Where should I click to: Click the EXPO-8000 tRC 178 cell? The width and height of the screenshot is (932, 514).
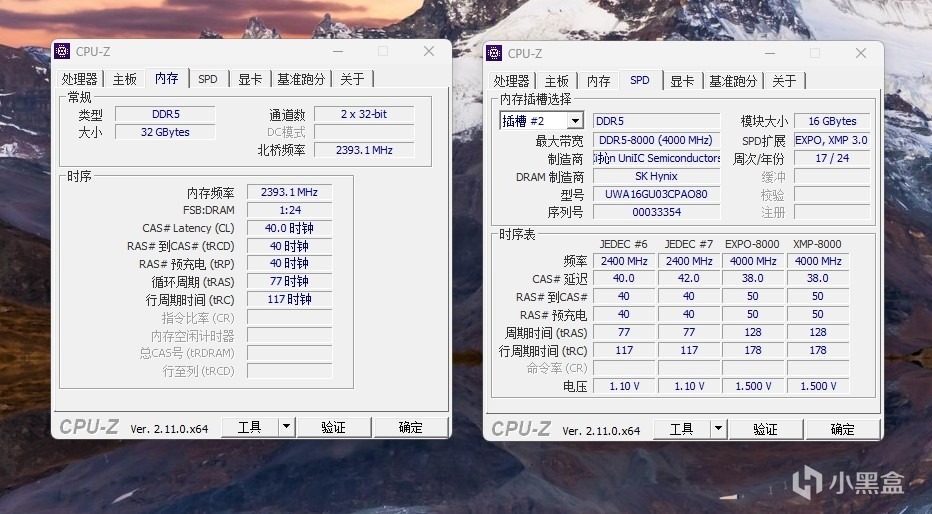pos(752,351)
